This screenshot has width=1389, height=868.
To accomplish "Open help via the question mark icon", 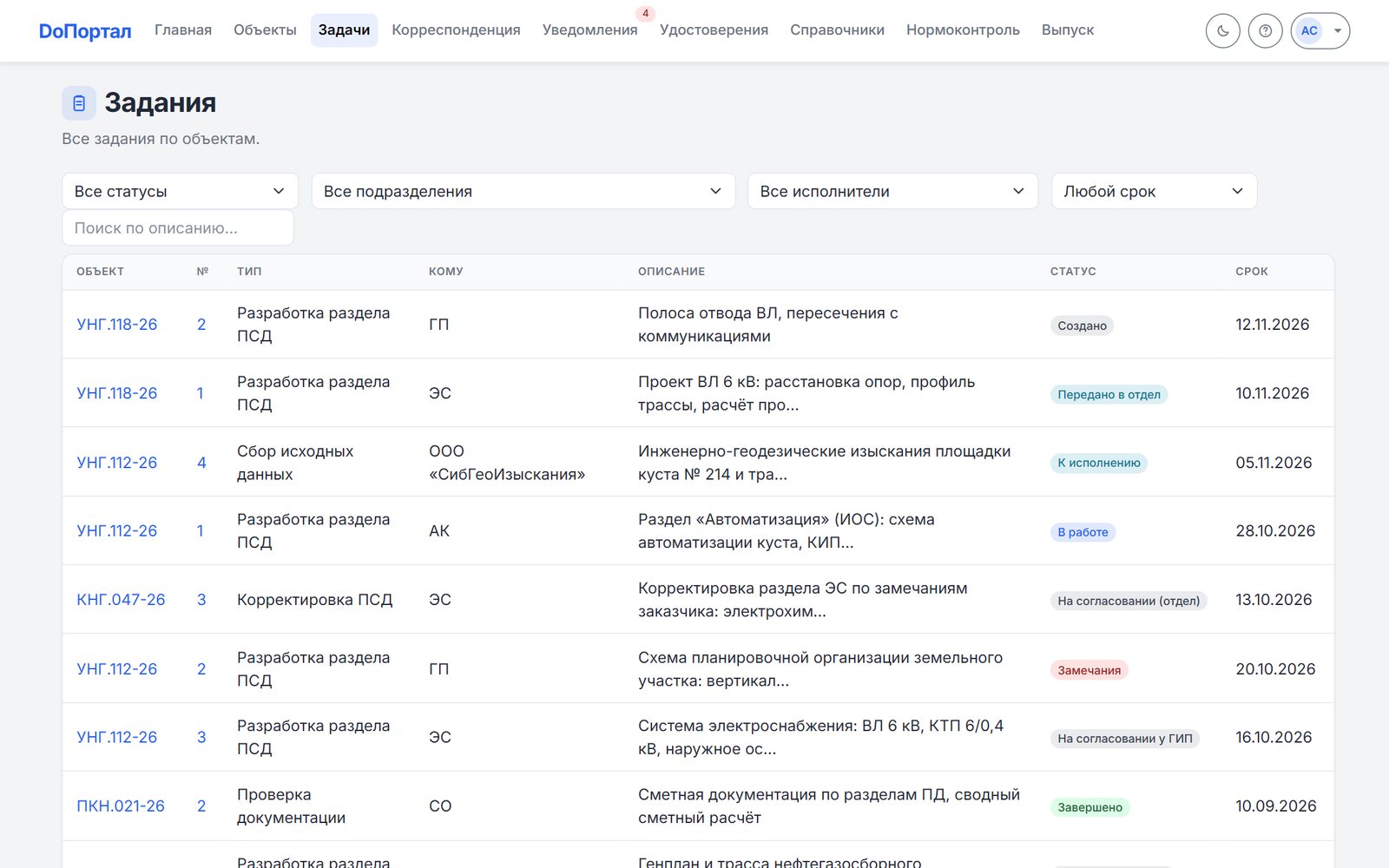I will pos(1265,31).
